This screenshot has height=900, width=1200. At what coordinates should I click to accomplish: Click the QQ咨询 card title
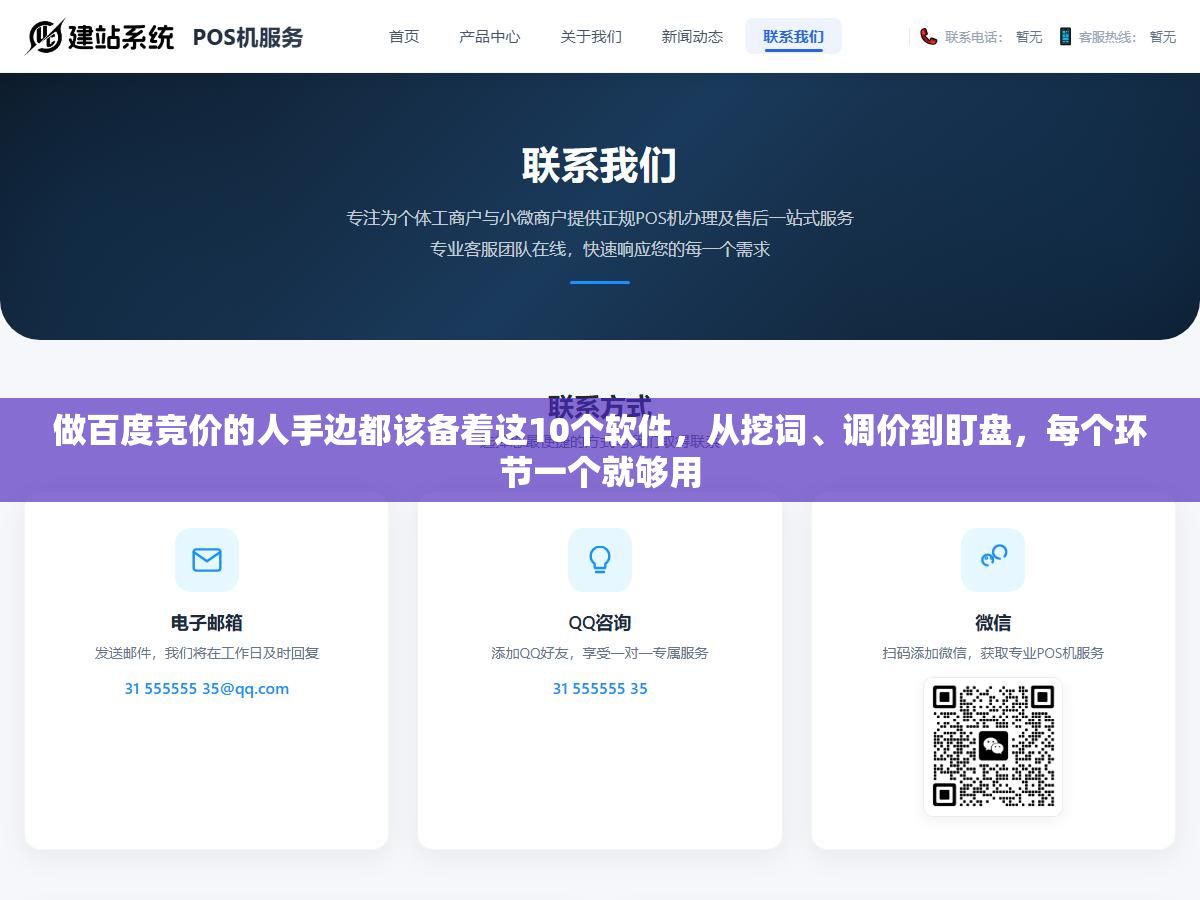pos(600,622)
